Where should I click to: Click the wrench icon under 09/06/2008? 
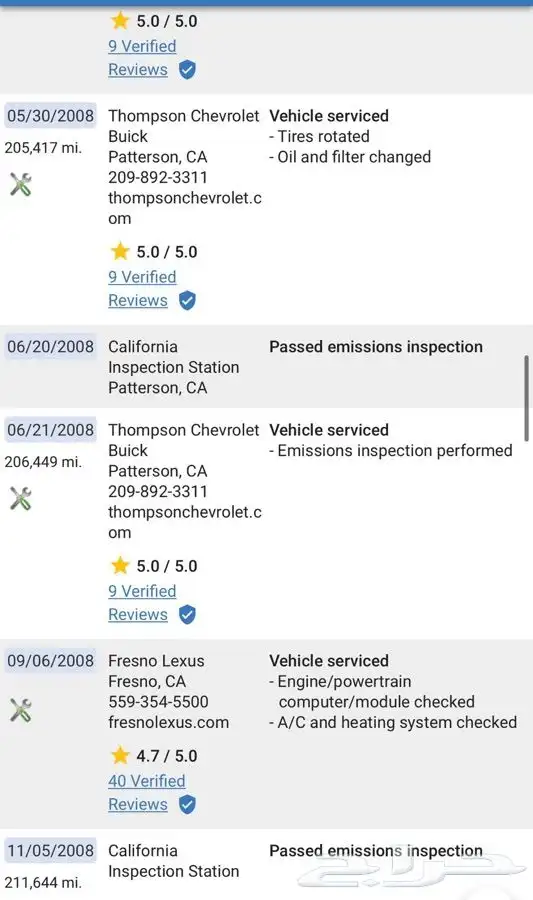21,710
